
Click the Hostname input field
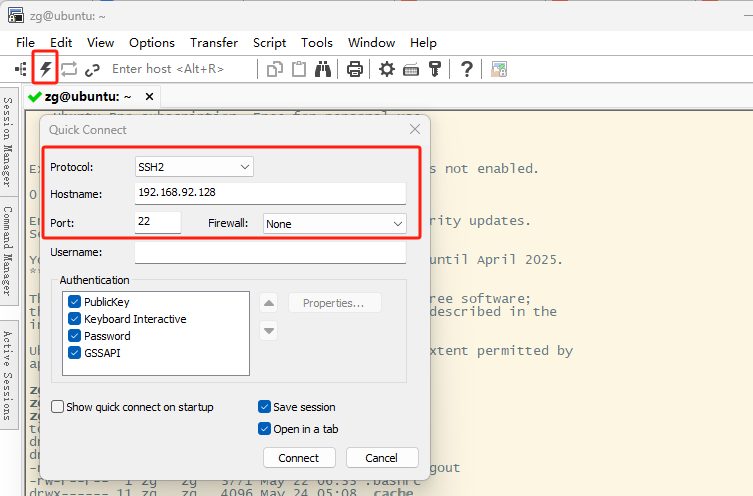click(270, 193)
